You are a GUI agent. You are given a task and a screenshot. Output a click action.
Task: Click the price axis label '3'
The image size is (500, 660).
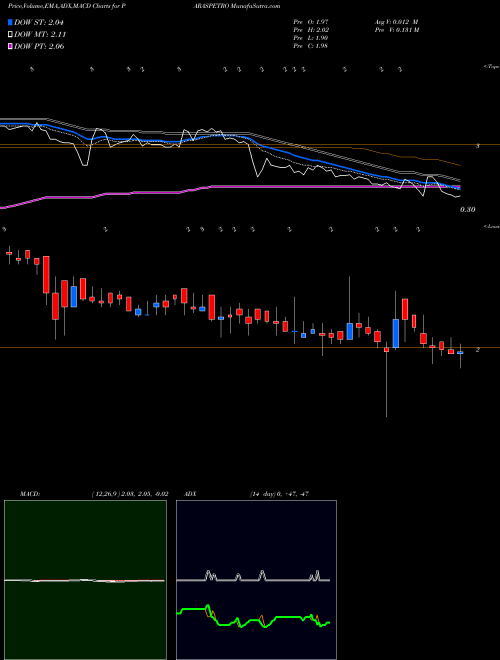(x=478, y=146)
